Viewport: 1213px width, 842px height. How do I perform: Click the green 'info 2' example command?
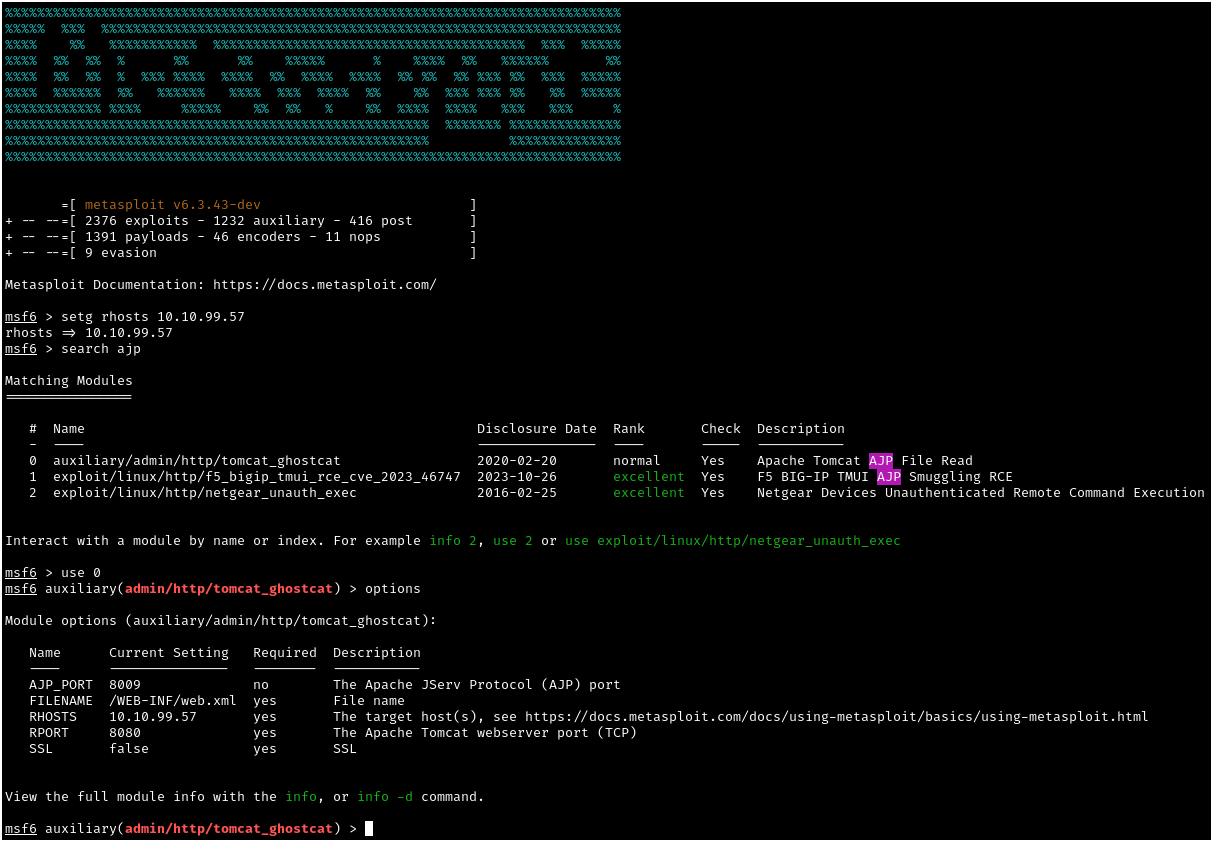click(x=444, y=541)
